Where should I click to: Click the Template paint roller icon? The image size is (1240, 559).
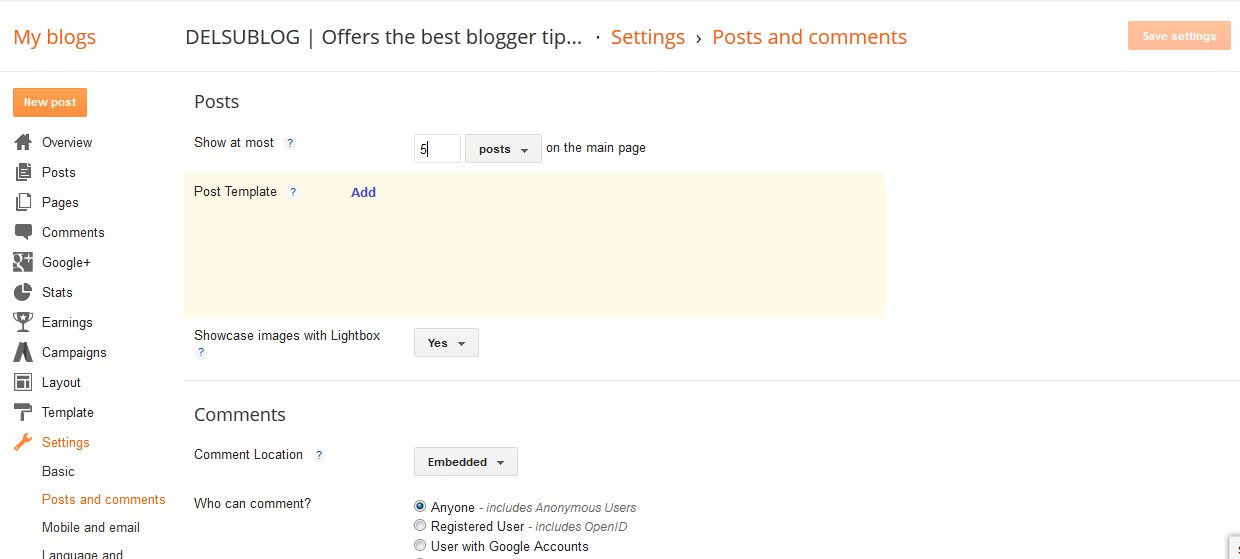click(23, 412)
